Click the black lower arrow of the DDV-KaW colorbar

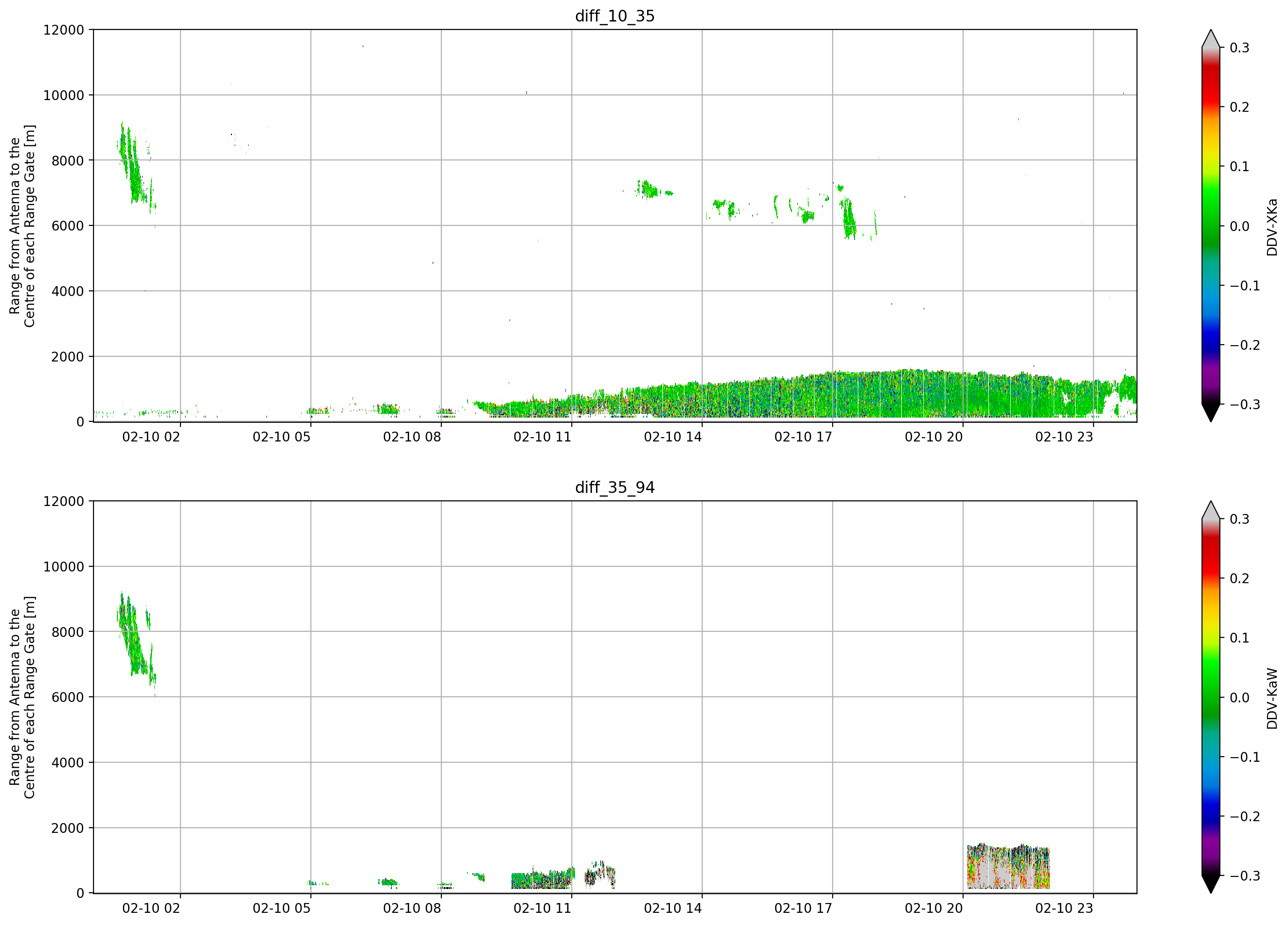[x=1211, y=884]
